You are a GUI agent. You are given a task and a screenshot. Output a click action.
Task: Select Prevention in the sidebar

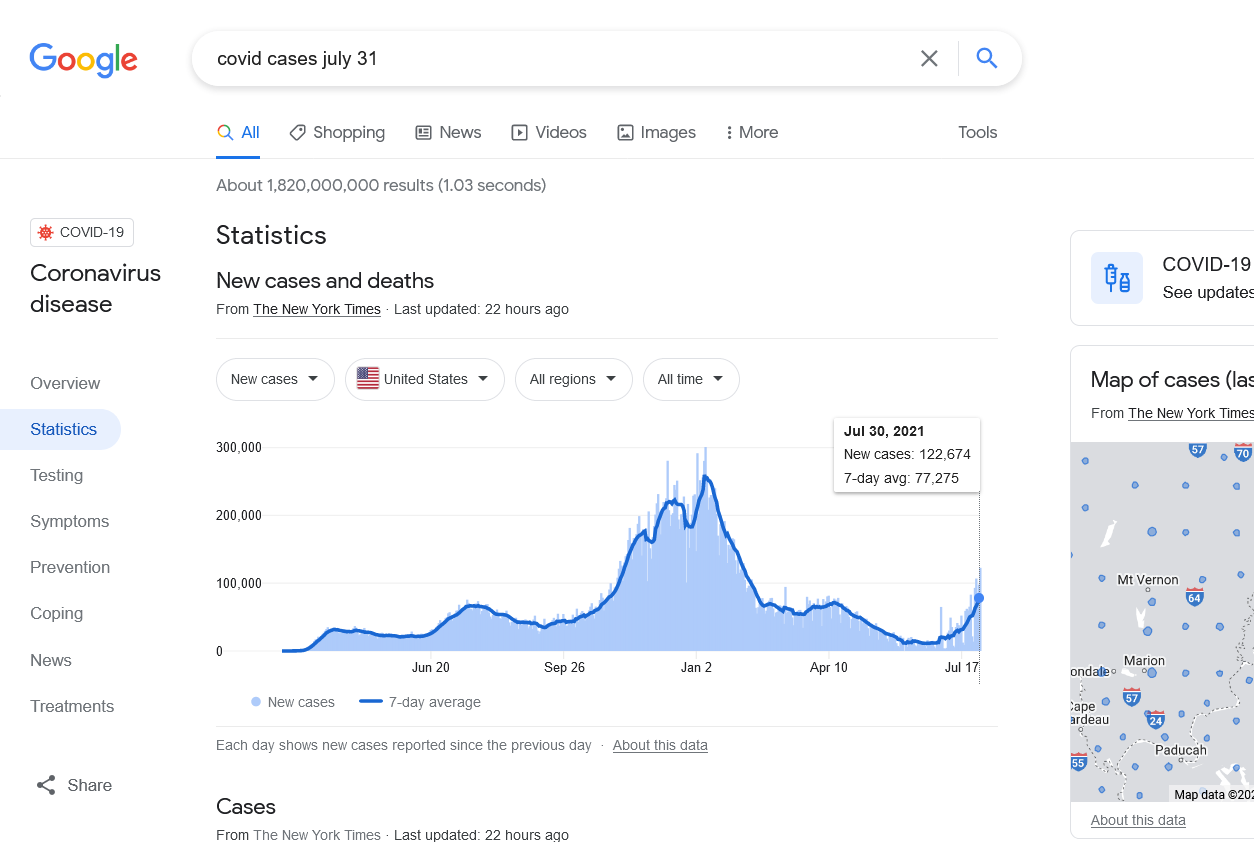coord(70,567)
